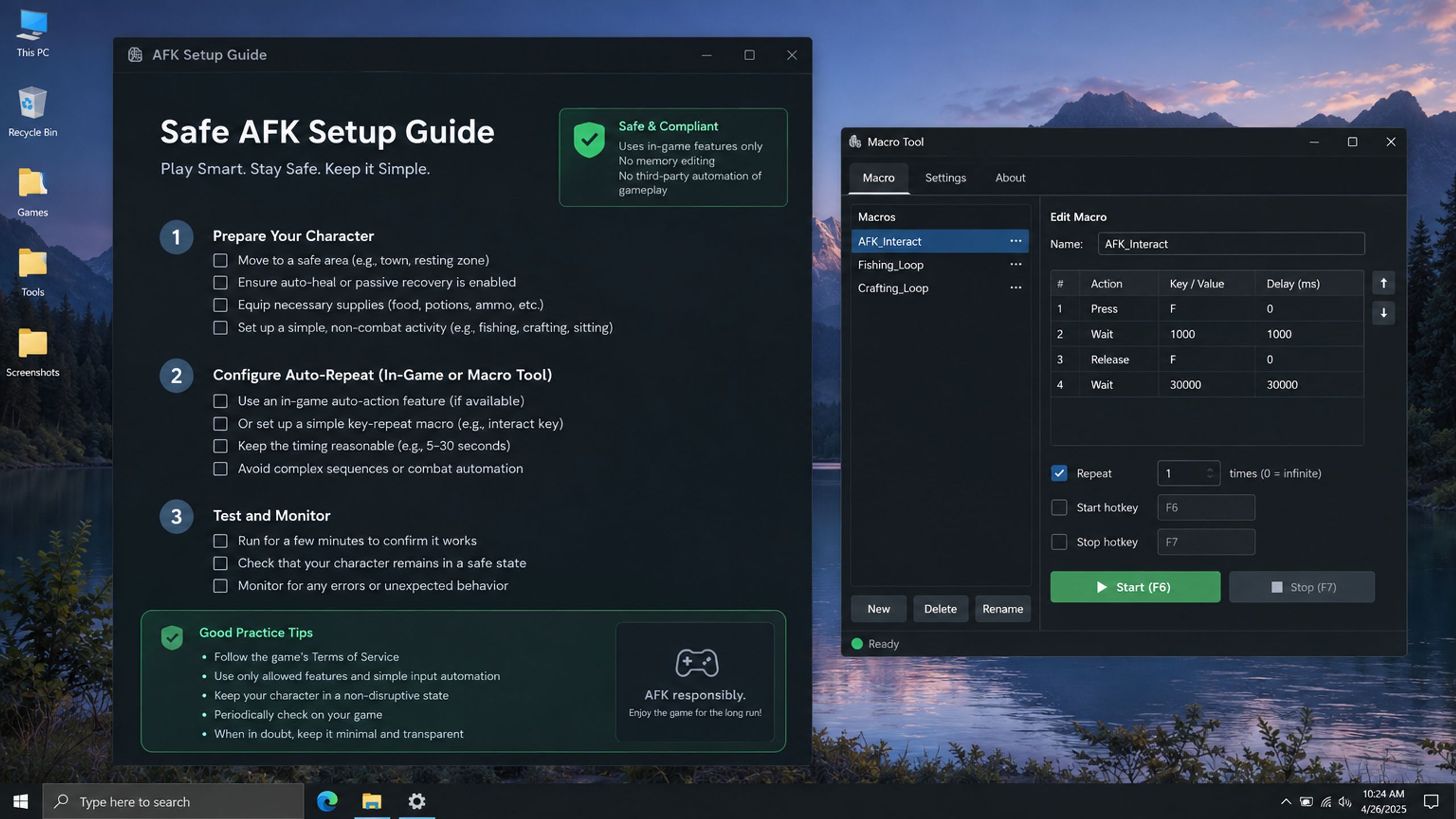Switch to the About tab
The height and width of the screenshot is (819, 1456).
(1010, 178)
